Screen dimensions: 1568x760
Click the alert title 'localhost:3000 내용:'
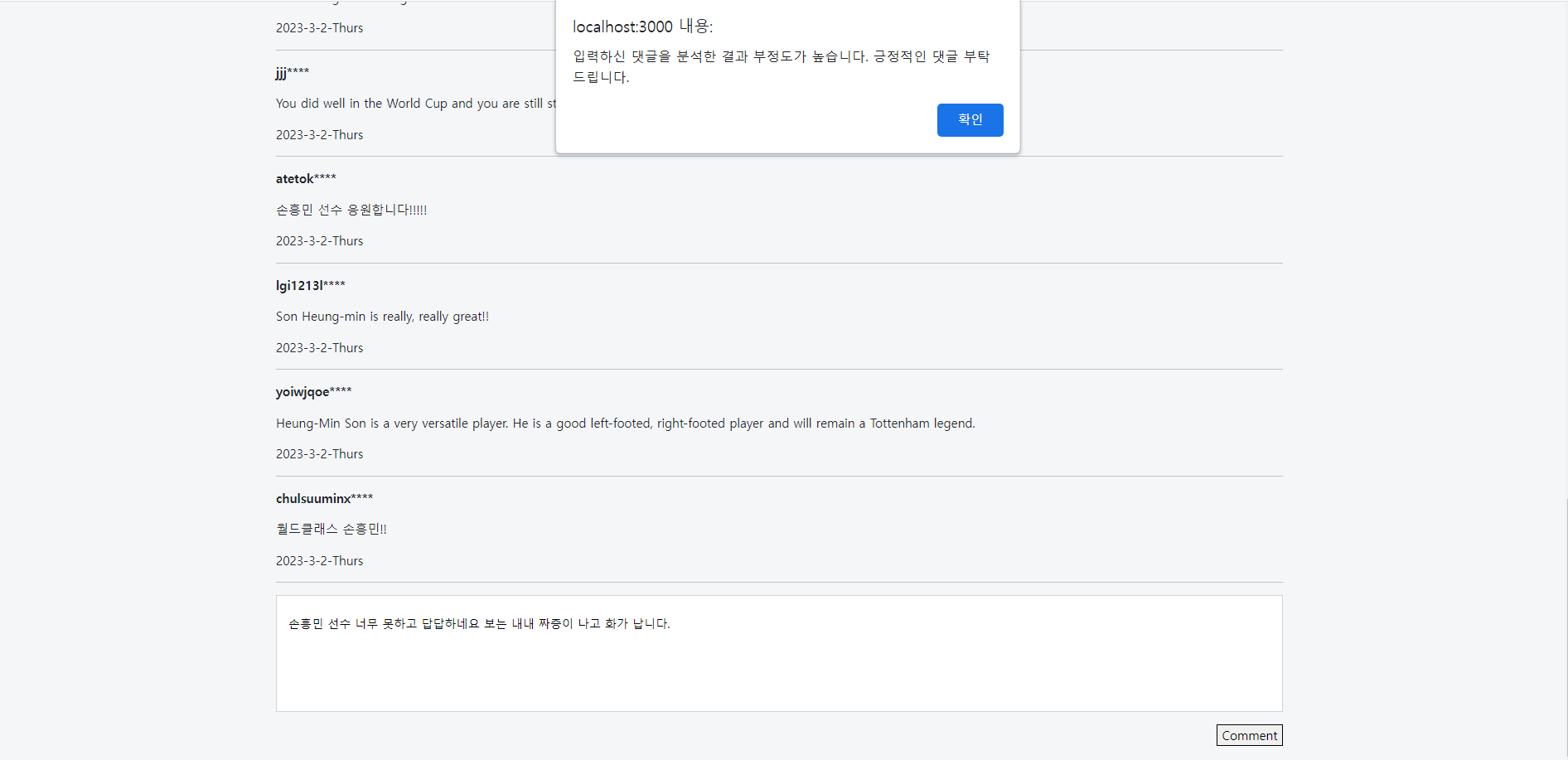tap(642, 27)
